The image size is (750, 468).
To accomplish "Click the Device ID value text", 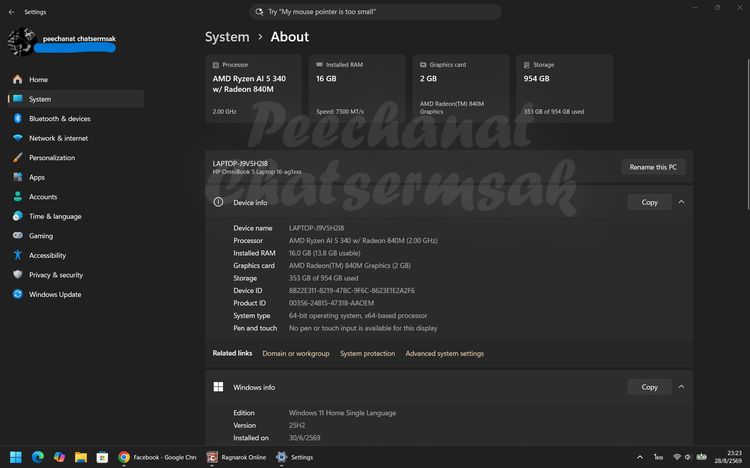I will 352,290.
